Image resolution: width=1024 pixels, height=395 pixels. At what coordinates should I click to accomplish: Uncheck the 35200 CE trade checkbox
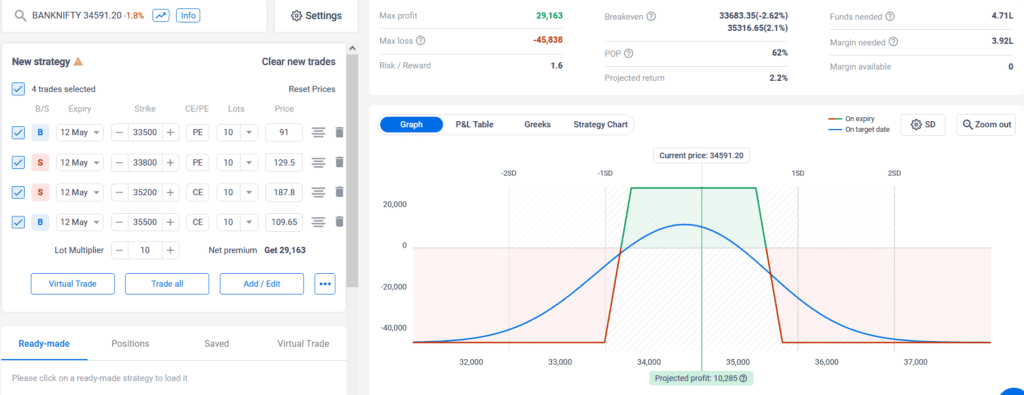click(18, 192)
